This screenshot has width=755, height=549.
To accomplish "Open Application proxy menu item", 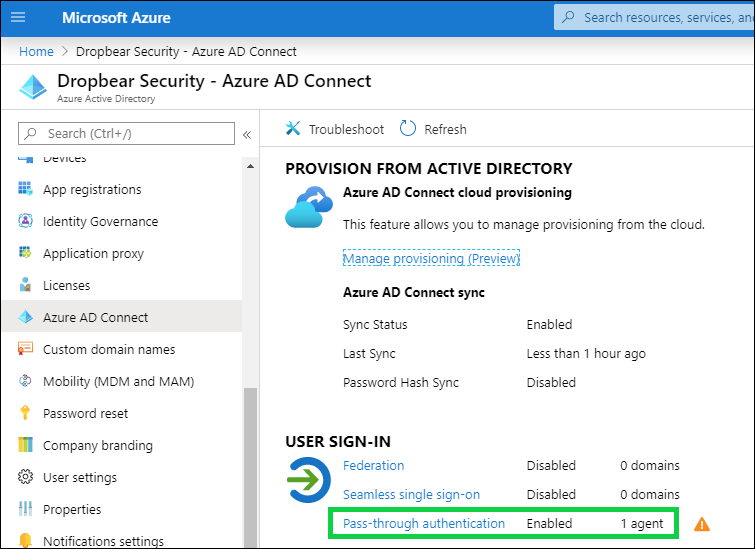I will click(x=121, y=253).
